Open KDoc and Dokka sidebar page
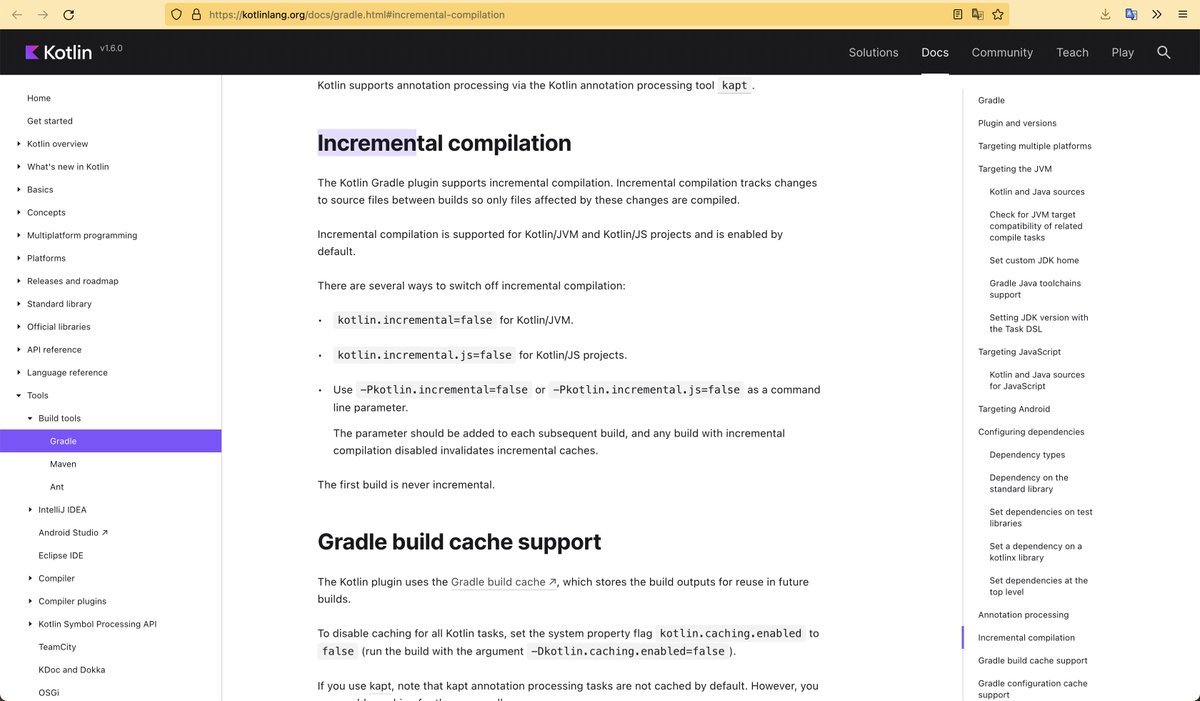Viewport: 1200px width, 701px height. (x=72, y=670)
